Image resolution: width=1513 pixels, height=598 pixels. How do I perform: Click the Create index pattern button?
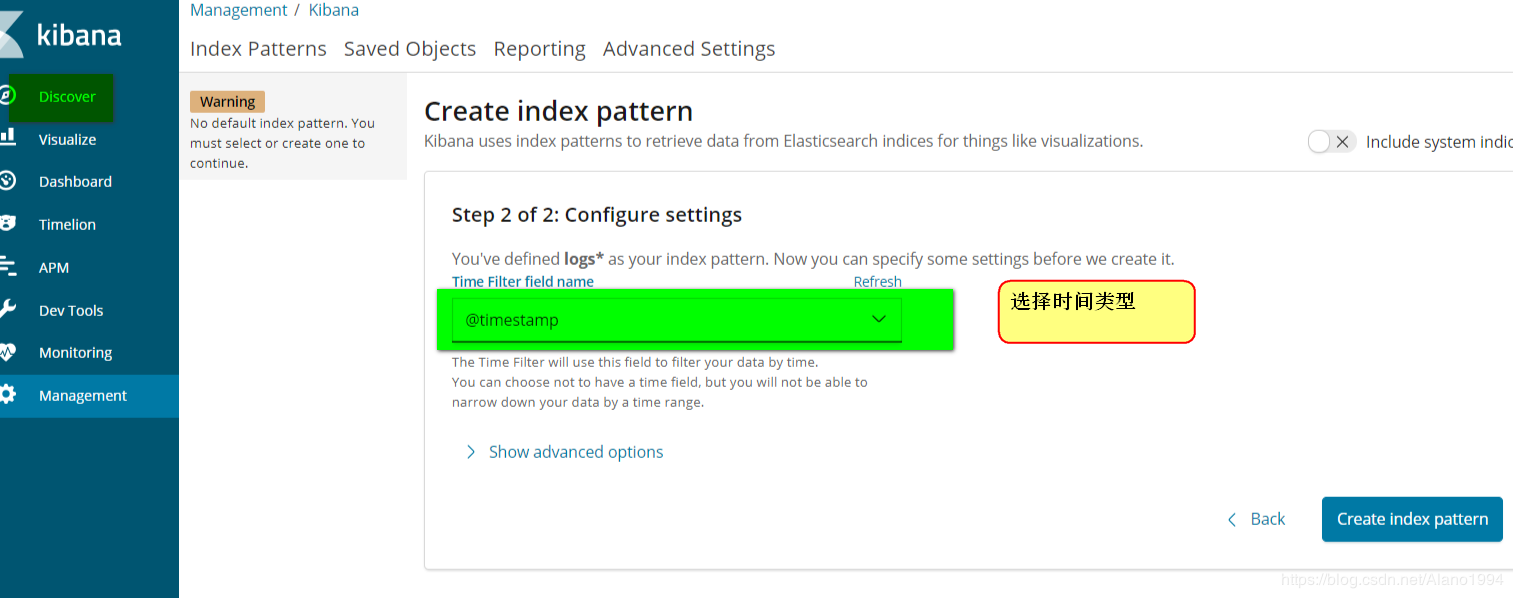[x=1412, y=519]
